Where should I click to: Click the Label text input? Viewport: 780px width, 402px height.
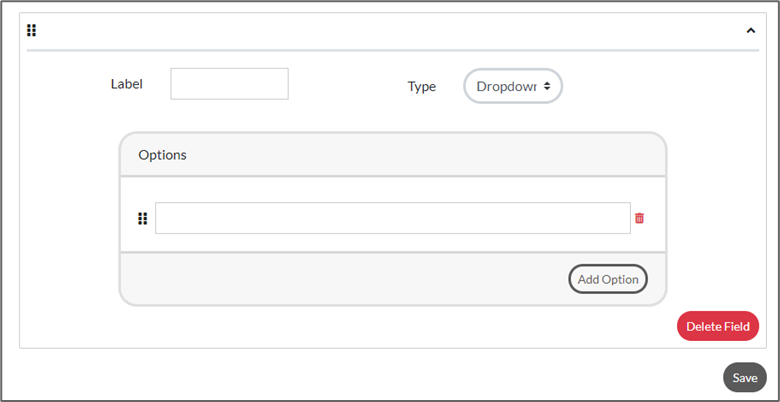pyautogui.click(x=229, y=84)
